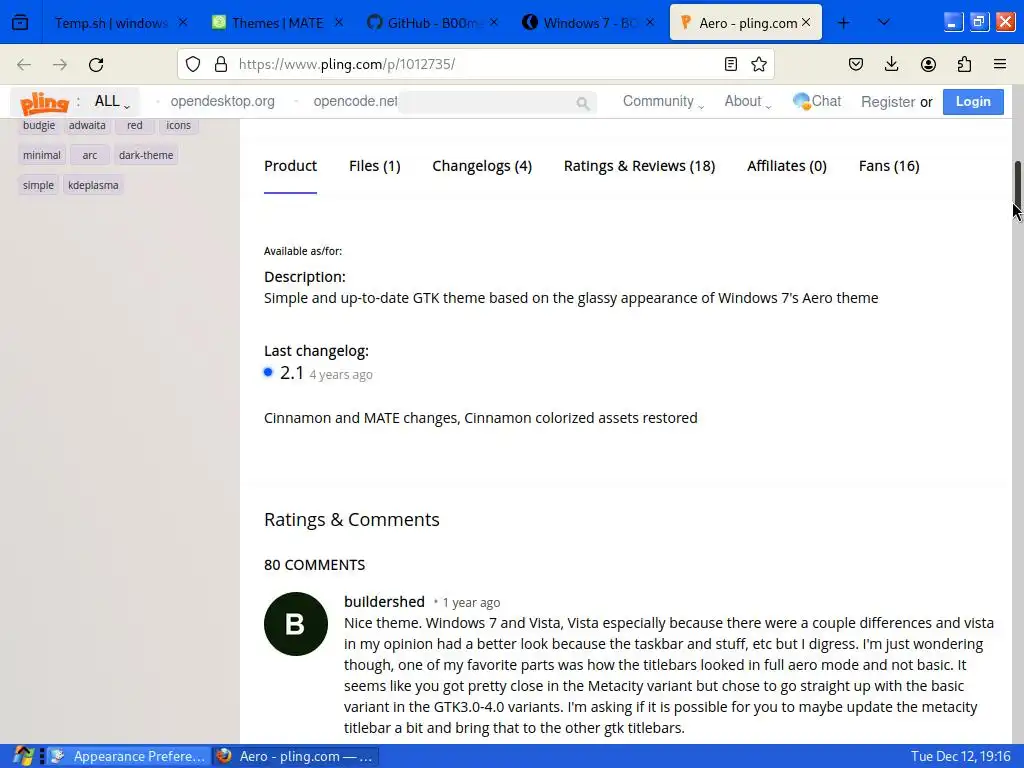Open buildershed's avatar
1024x768 pixels.
pos(296,624)
